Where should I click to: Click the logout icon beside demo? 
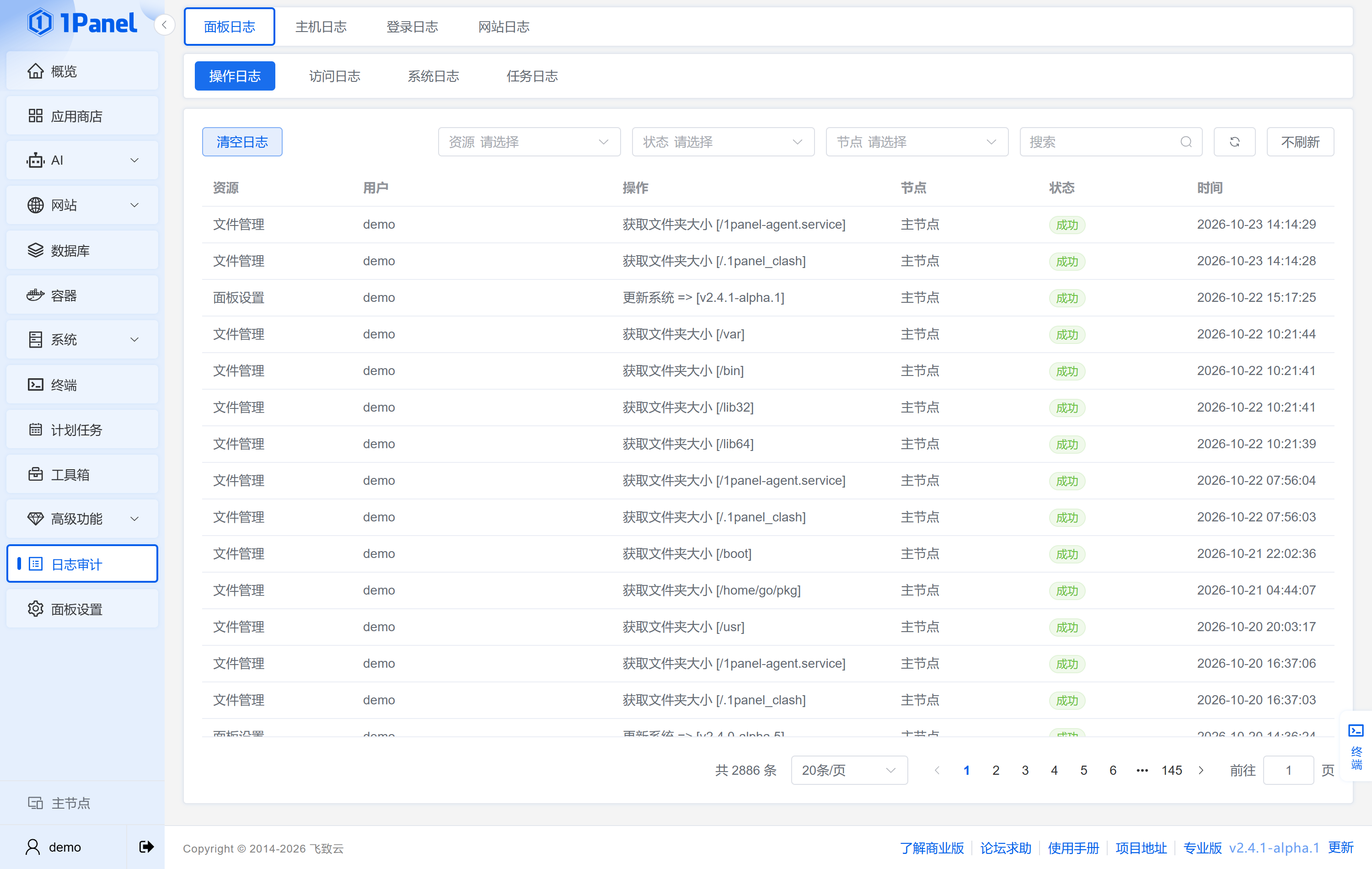click(x=146, y=847)
